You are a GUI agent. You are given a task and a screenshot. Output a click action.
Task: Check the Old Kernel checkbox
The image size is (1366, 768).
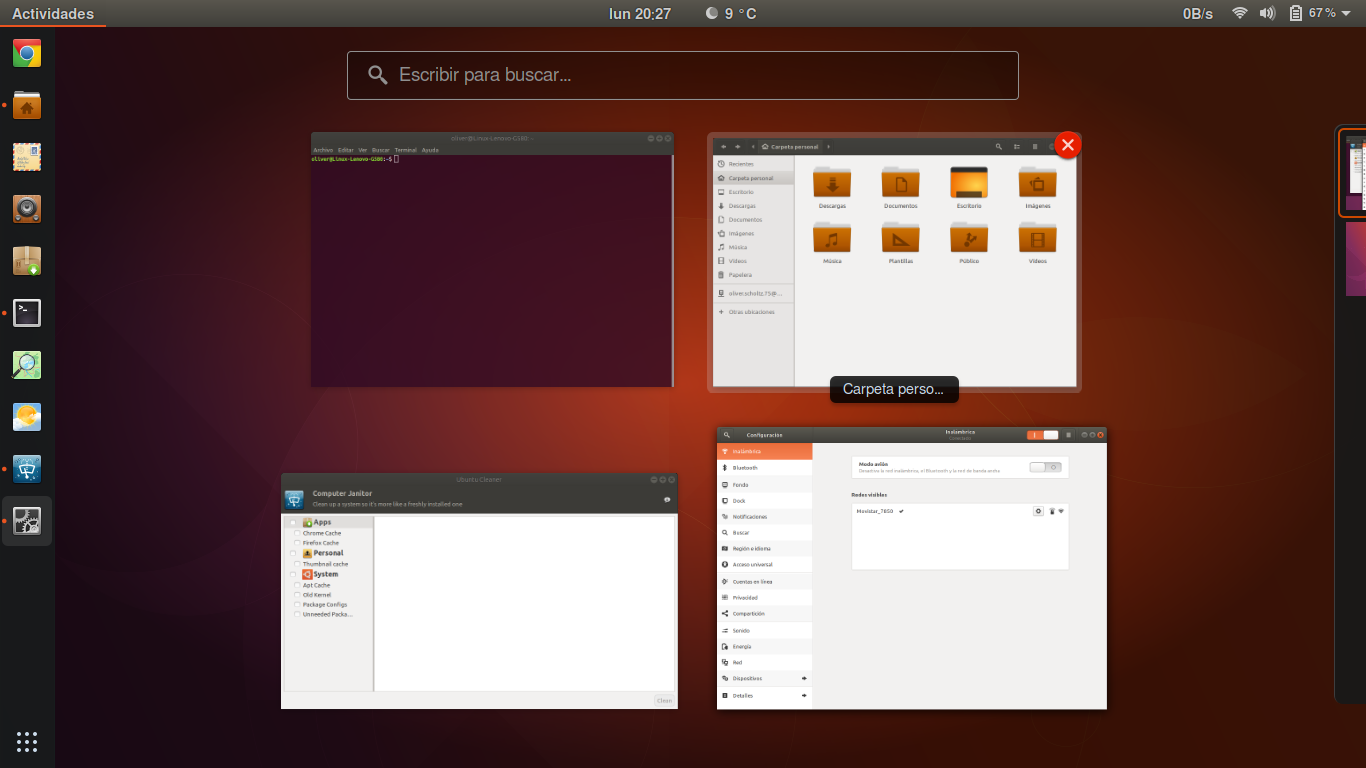[x=297, y=595]
